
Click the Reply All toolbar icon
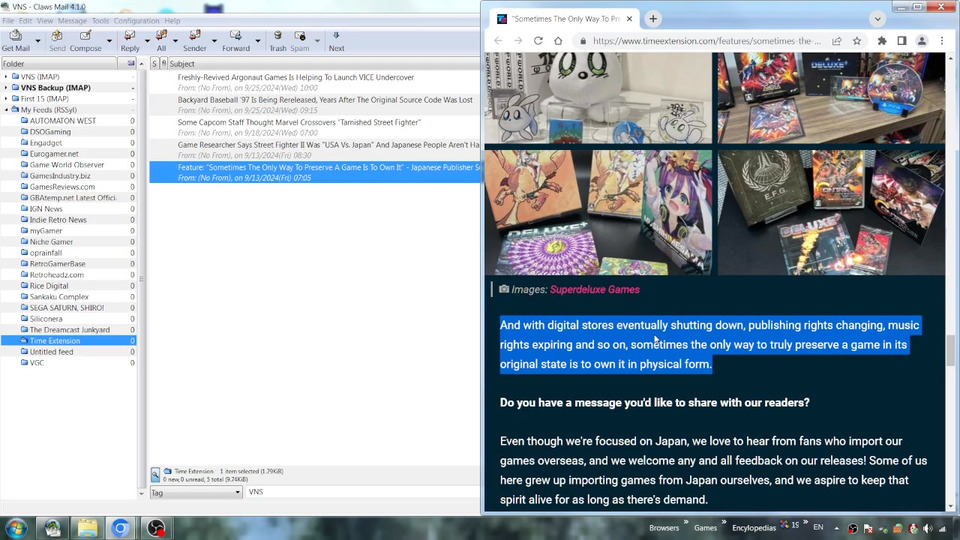161,41
